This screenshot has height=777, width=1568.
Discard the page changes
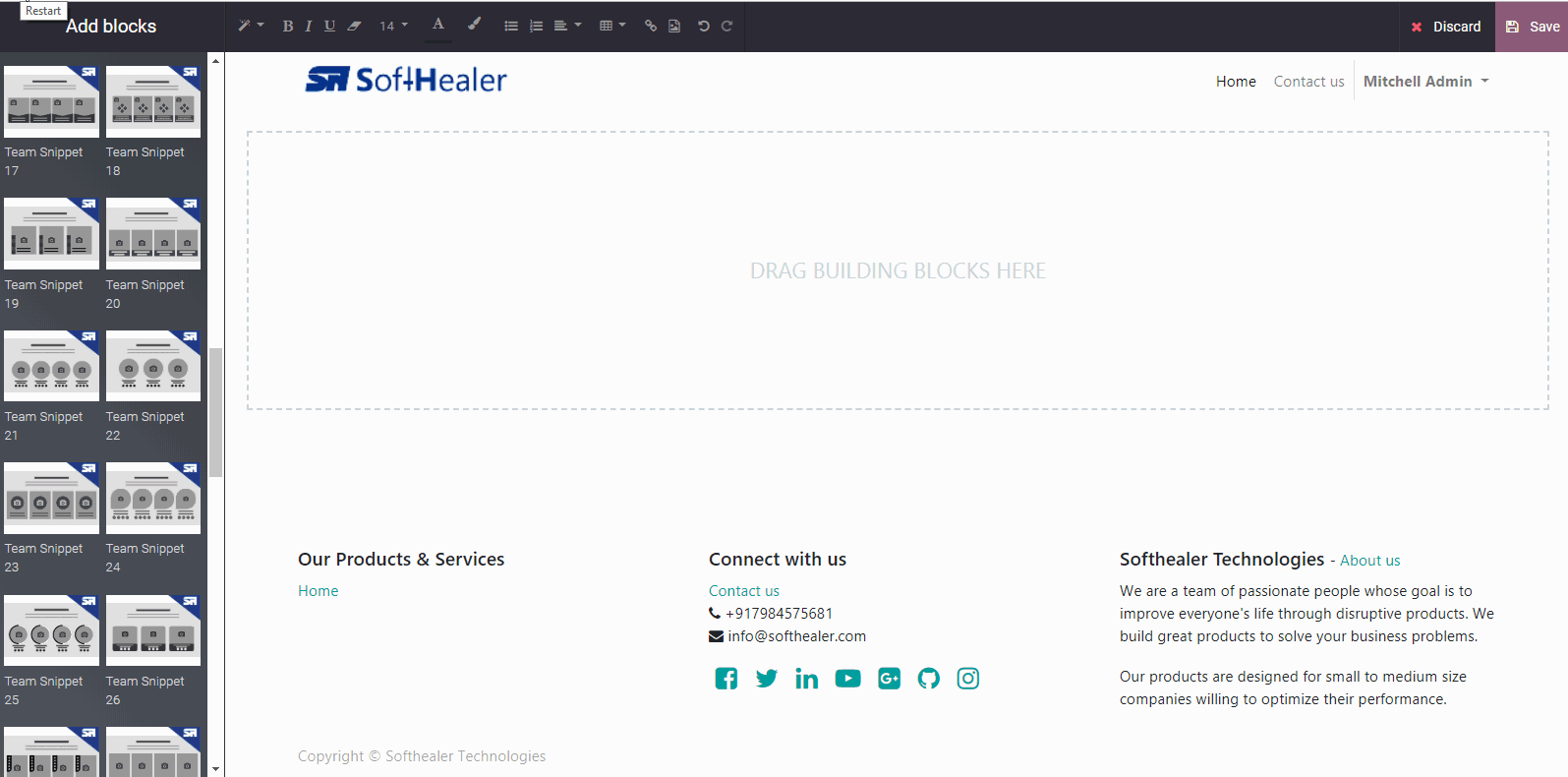tap(1446, 27)
